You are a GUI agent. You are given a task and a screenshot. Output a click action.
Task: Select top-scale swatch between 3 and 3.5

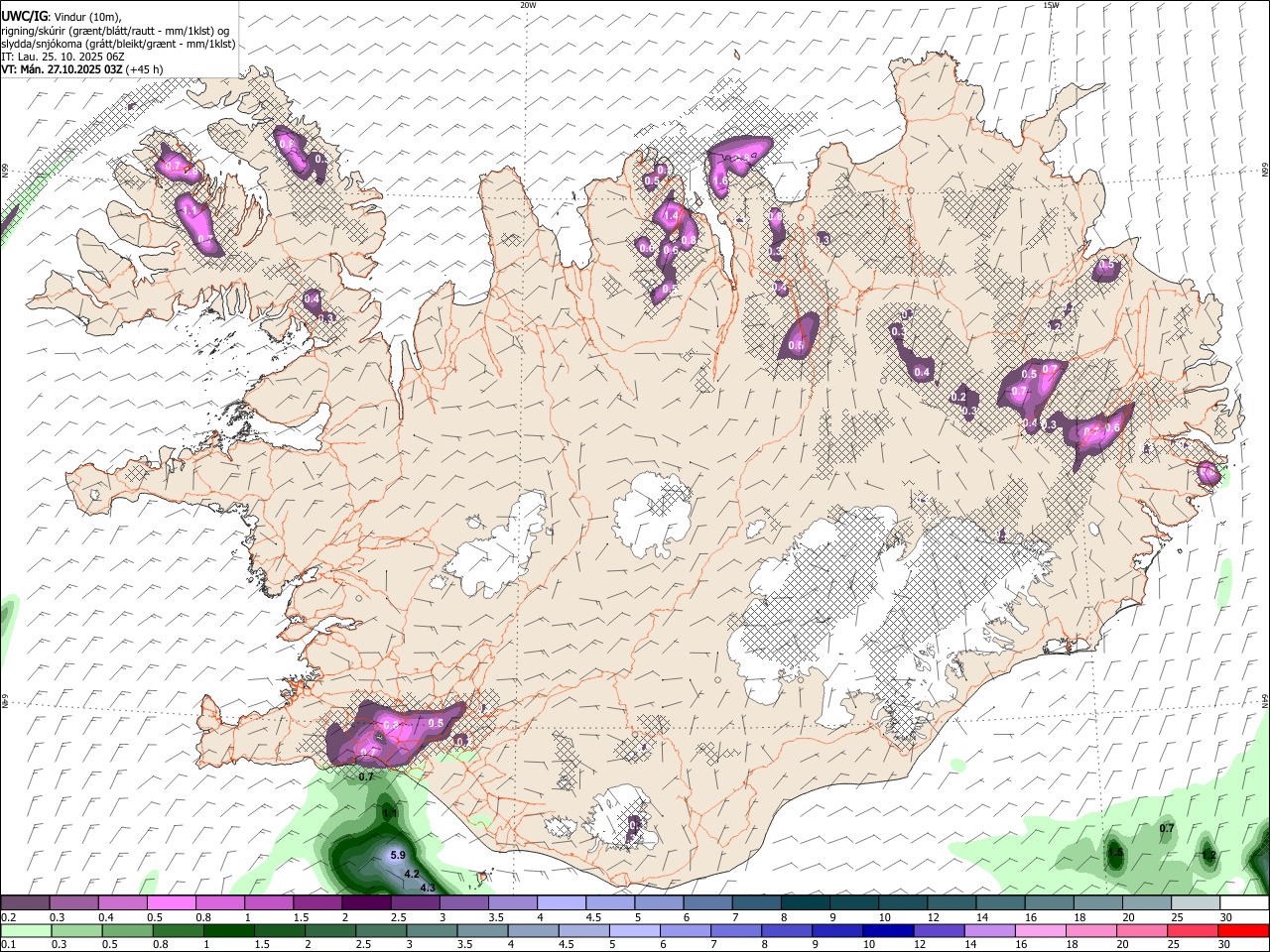tap(463, 903)
